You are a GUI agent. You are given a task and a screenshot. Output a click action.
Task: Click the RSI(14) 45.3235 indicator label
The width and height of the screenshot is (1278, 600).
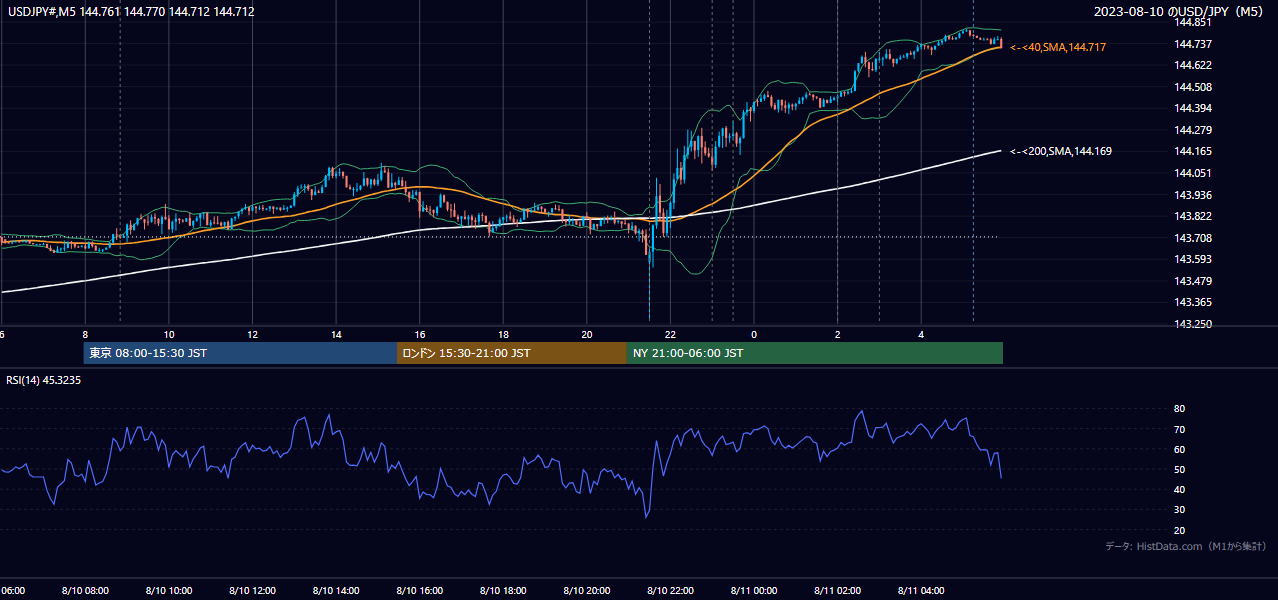click(44, 380)
